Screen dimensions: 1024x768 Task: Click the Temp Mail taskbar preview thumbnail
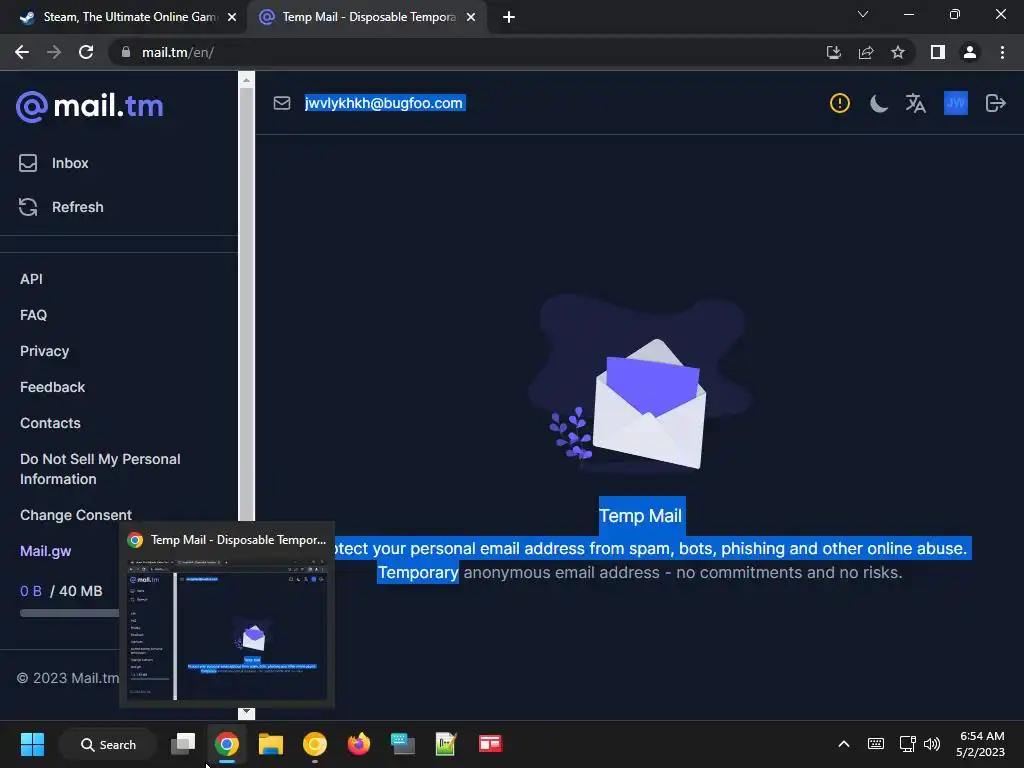[227, 628]
